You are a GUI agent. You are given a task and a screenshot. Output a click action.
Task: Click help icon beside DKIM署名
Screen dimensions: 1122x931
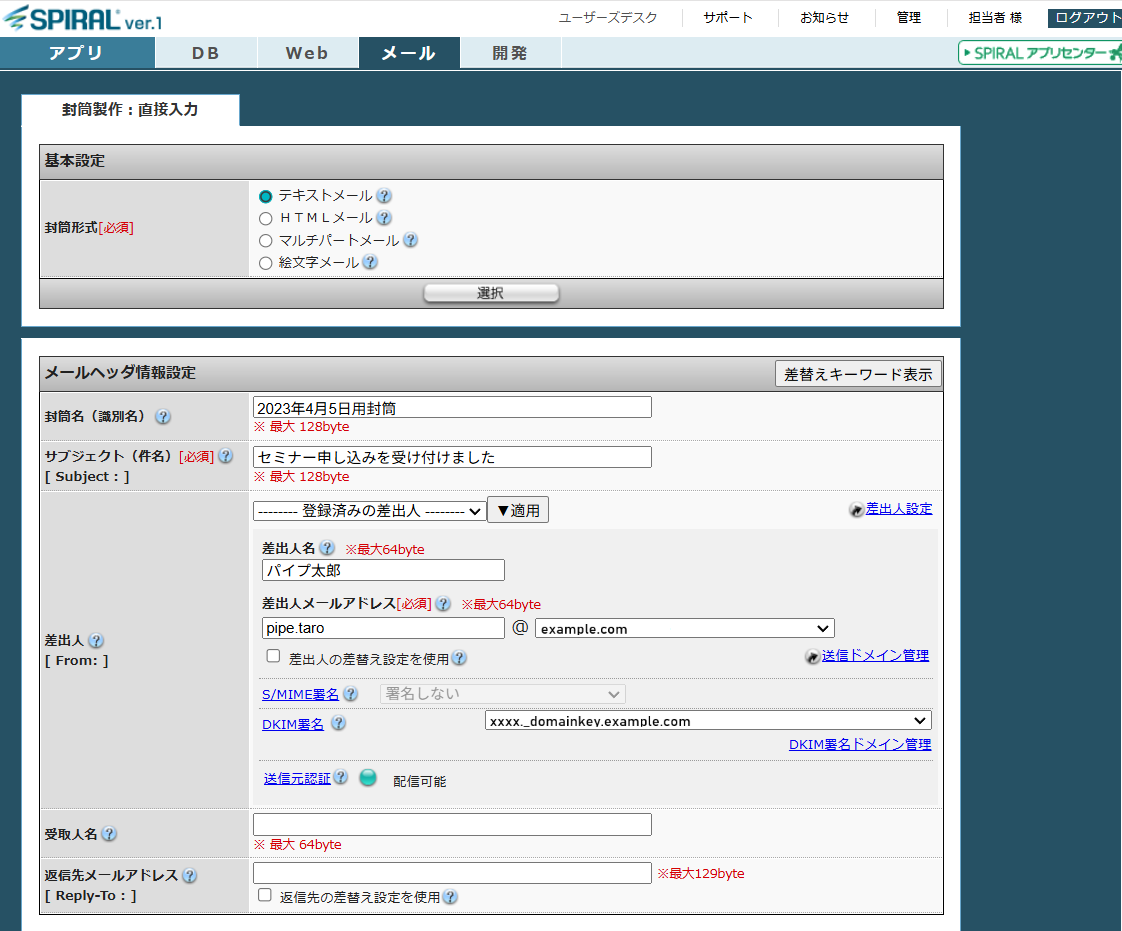339,724
